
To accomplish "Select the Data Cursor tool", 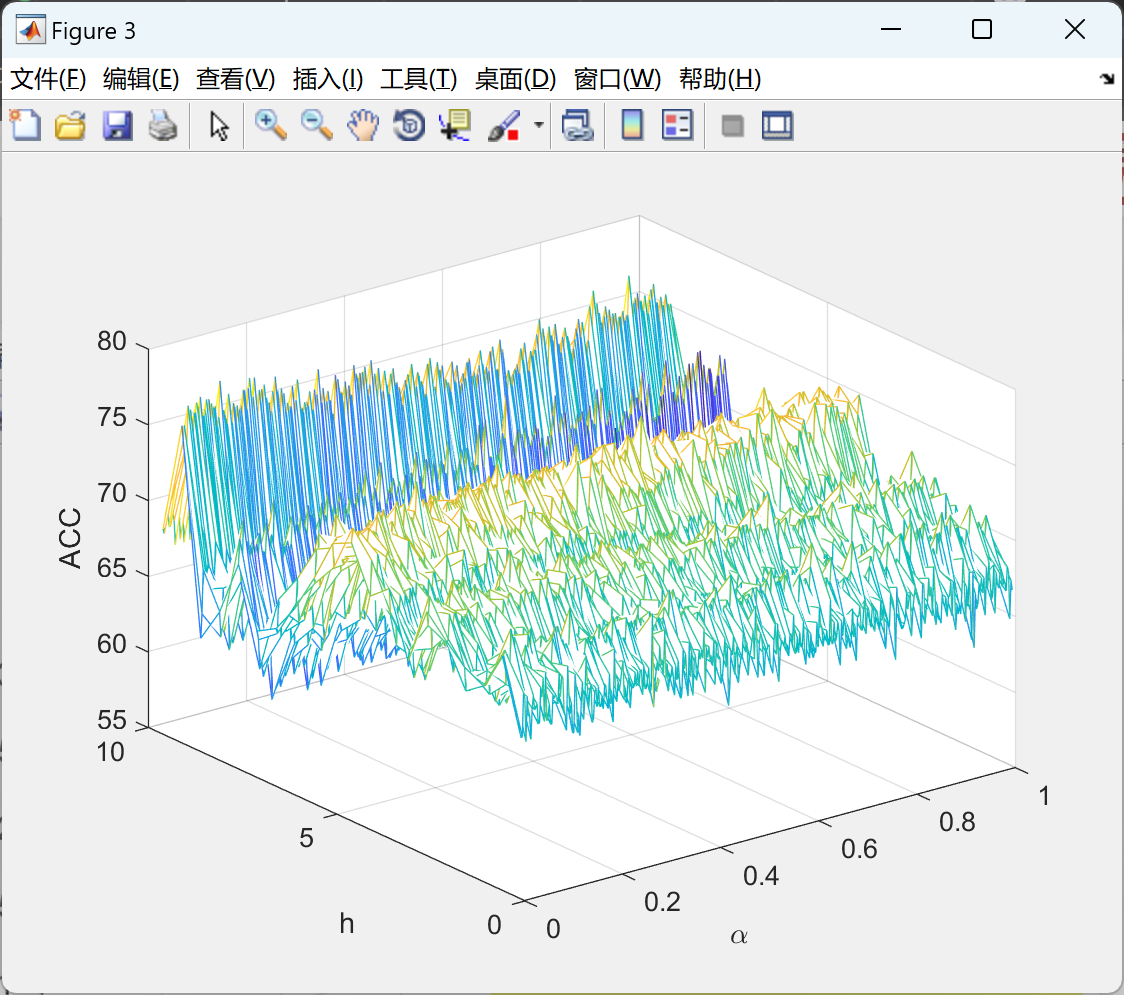I will tap(455, 125).
